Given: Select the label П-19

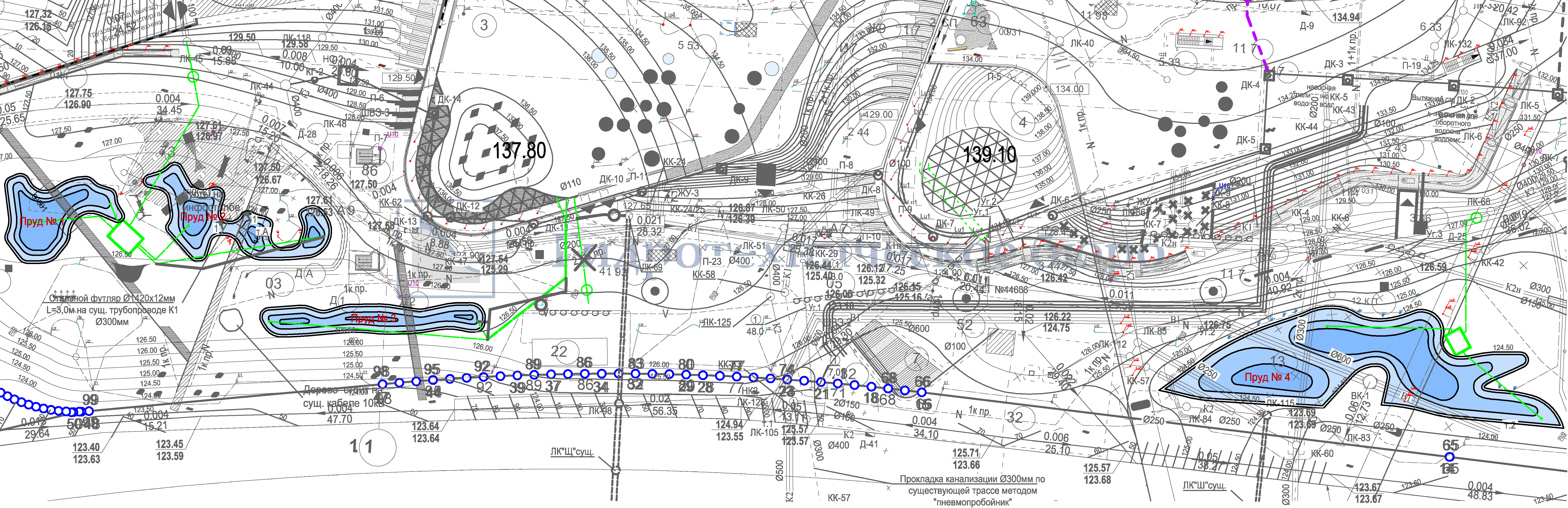Looking at the screenshot, I should pos(1411,66).
